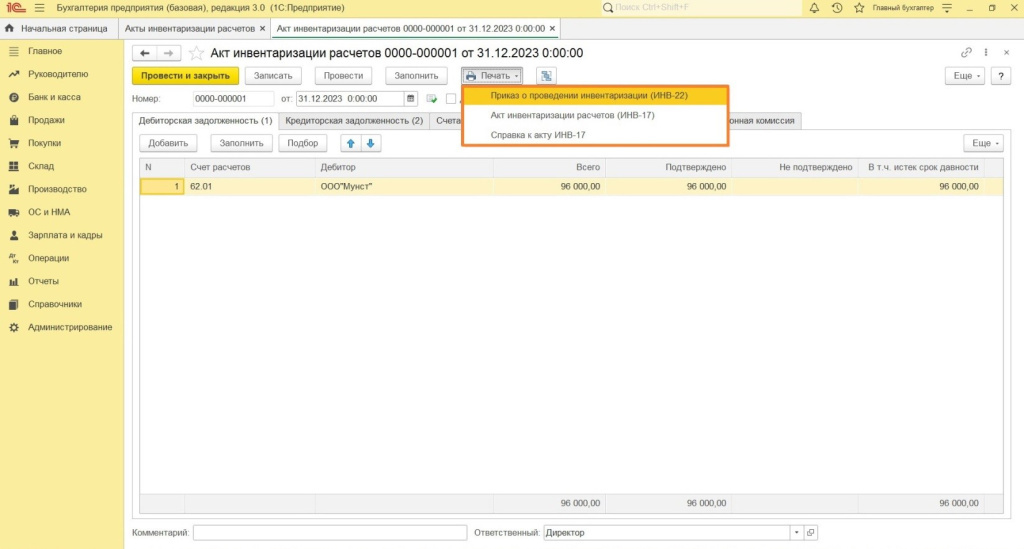This screenshot has height=549, width=1024.
Task: Click table Заполнить button
Action: tap(241, 143)
